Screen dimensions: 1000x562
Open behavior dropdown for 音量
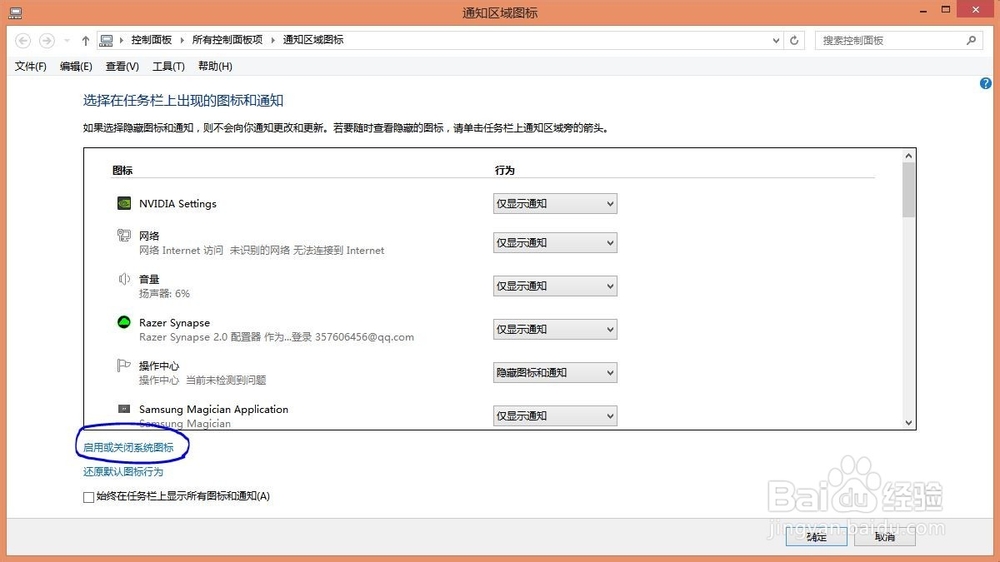pyautogui.click(x=555, y=286)
